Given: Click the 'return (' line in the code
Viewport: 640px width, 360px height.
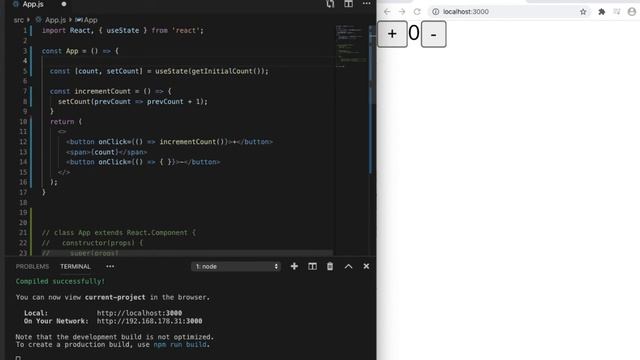Looking at the screenshot, I should [x=66, y=122].
